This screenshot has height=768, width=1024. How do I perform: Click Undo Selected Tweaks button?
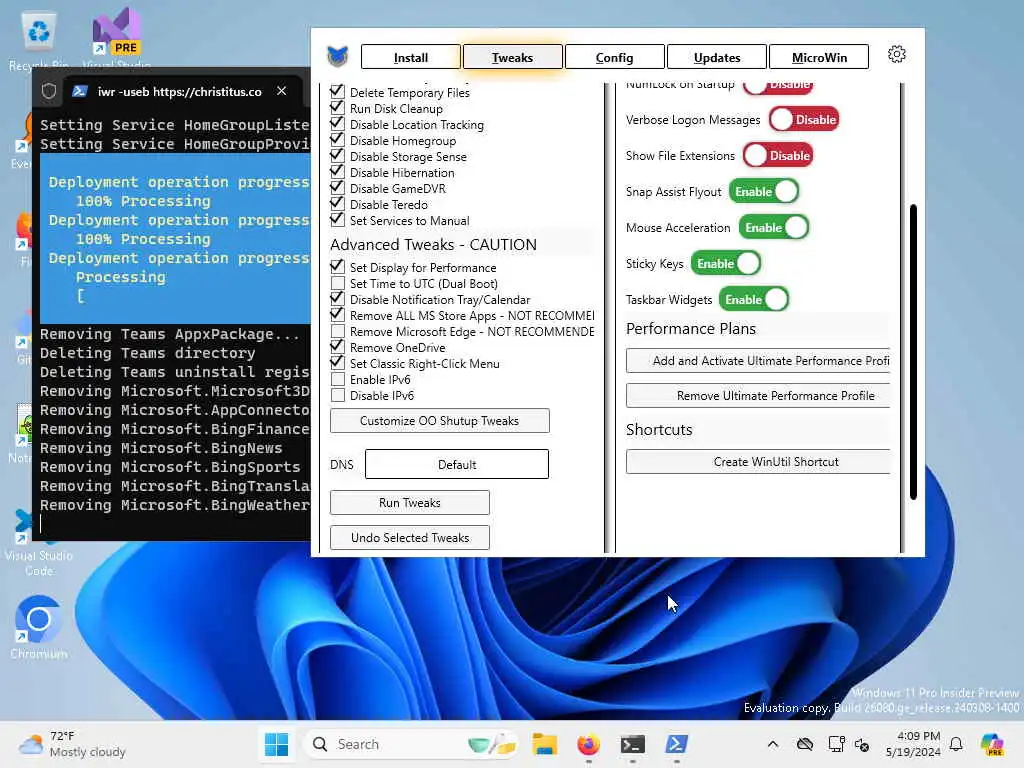tap(409, 537)
